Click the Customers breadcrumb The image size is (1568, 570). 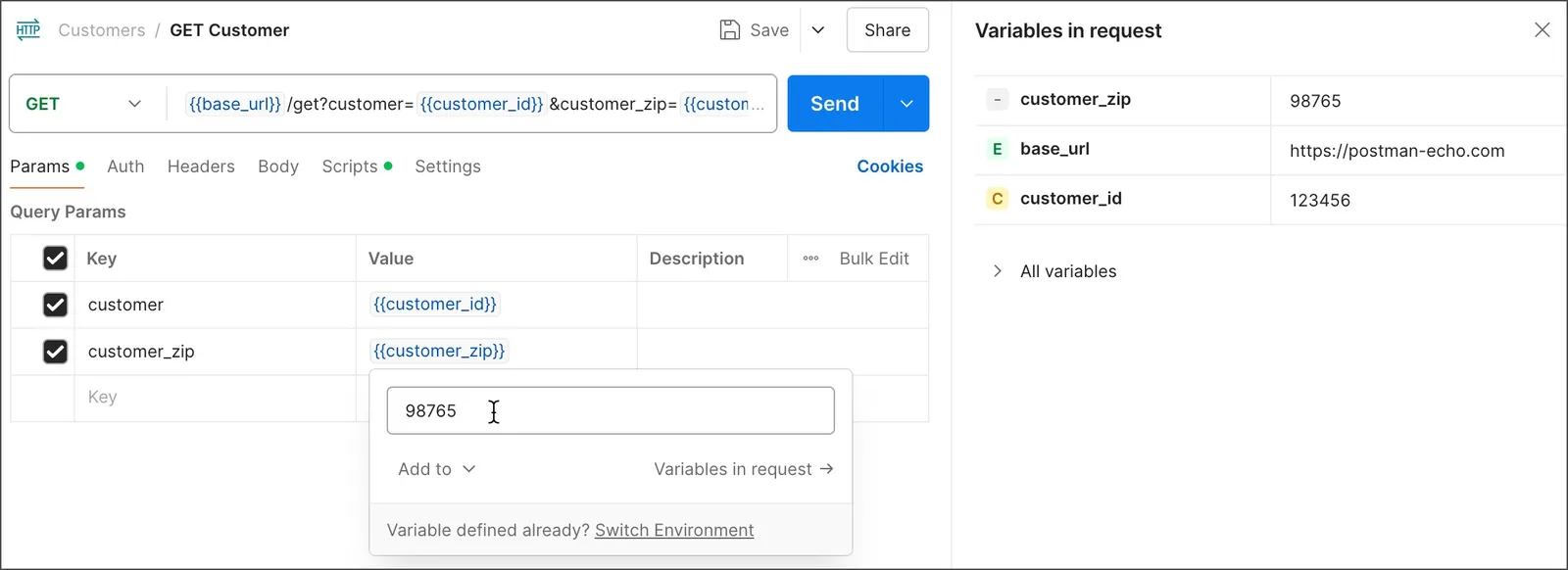[102, 30]
